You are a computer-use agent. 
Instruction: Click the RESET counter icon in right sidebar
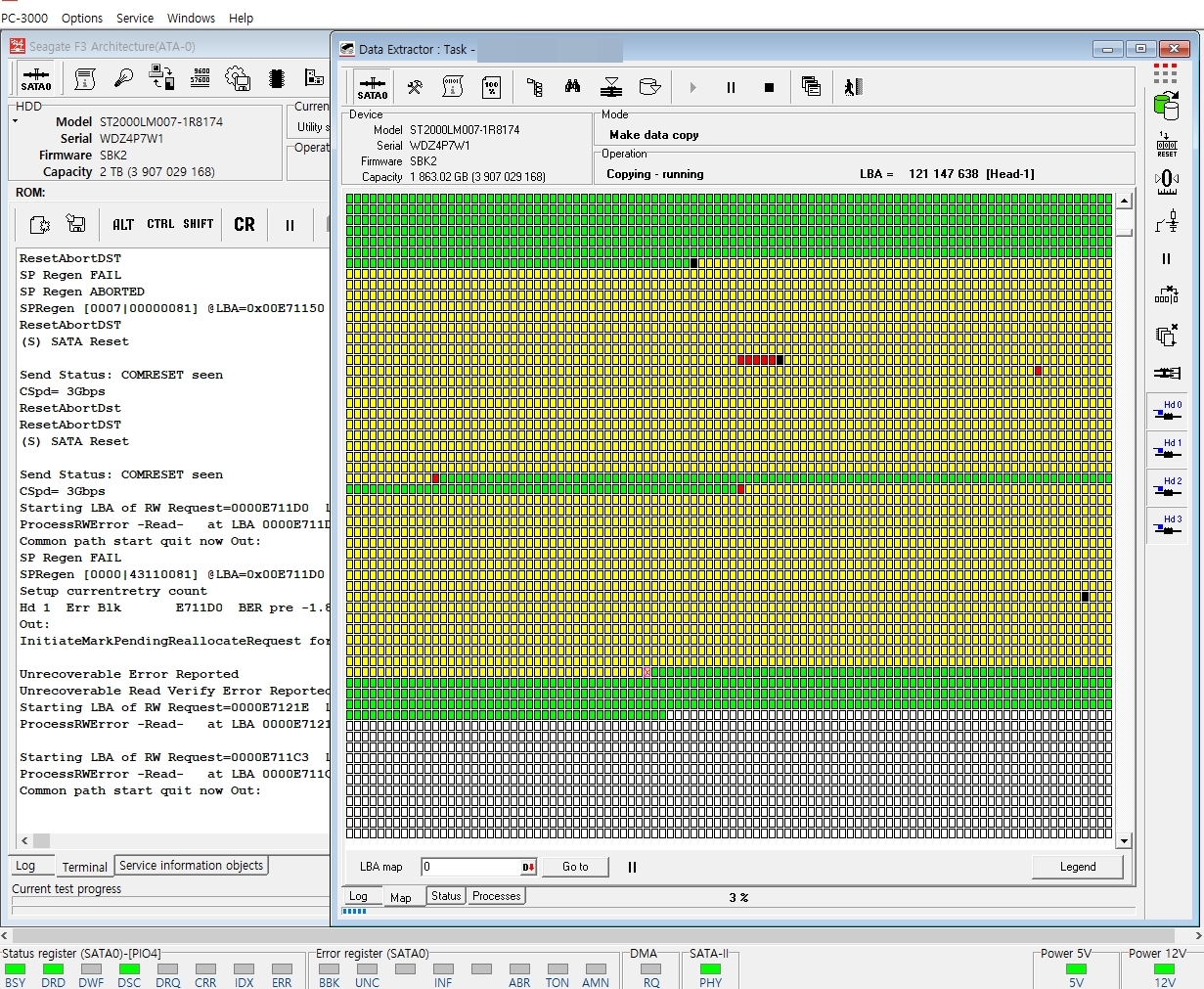[x=1167, y=145]
